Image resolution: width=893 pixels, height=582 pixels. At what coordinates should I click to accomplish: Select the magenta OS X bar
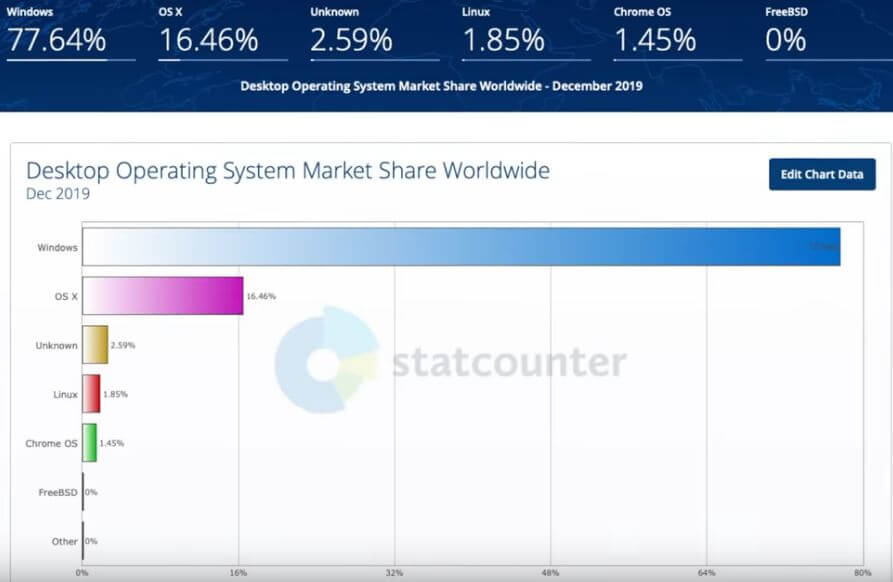tap(162, 296)
